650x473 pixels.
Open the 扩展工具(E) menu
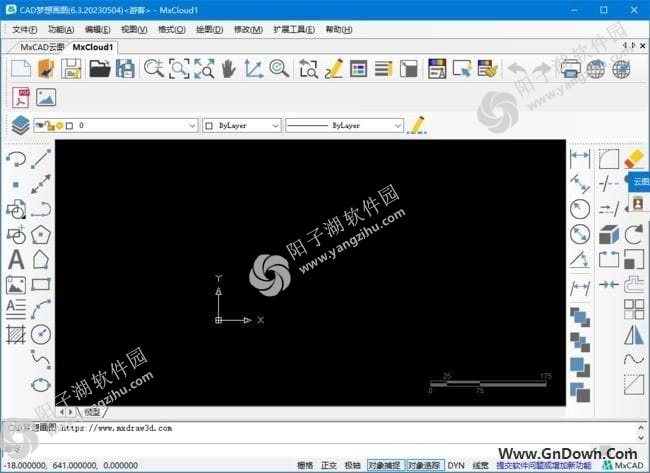pyautogui.click(x=293, y=29)
